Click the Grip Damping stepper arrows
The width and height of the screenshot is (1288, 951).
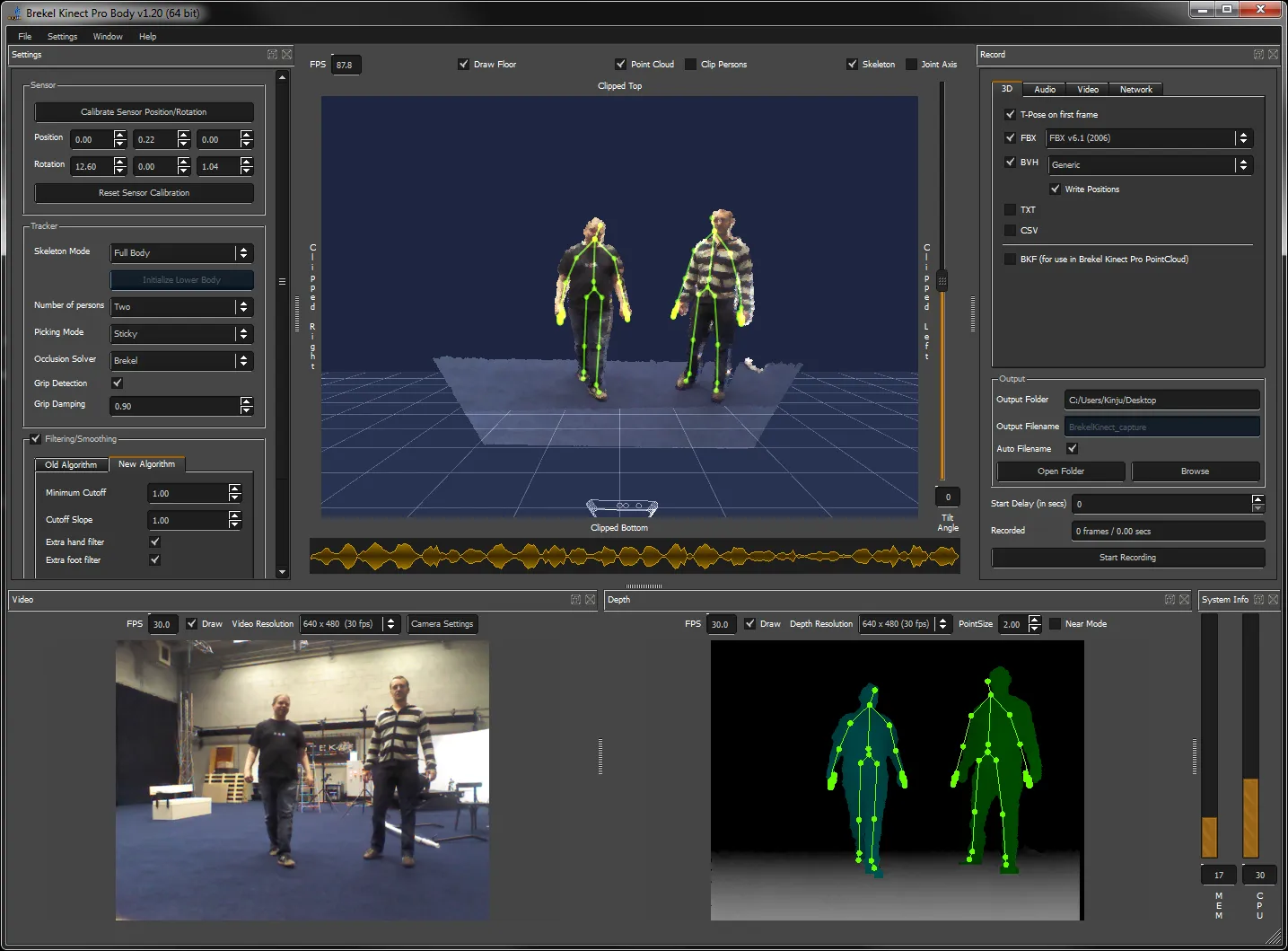(247, 406)
